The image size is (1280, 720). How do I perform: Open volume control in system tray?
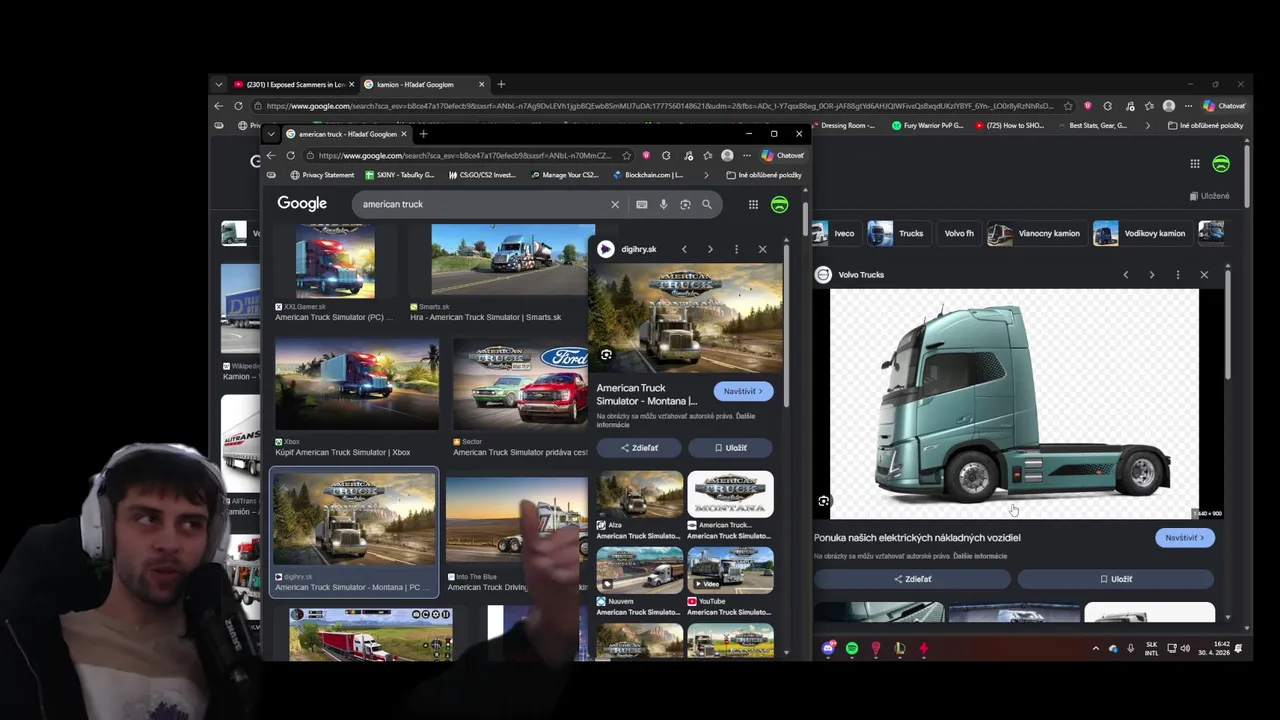click(x=1185, y=648)
